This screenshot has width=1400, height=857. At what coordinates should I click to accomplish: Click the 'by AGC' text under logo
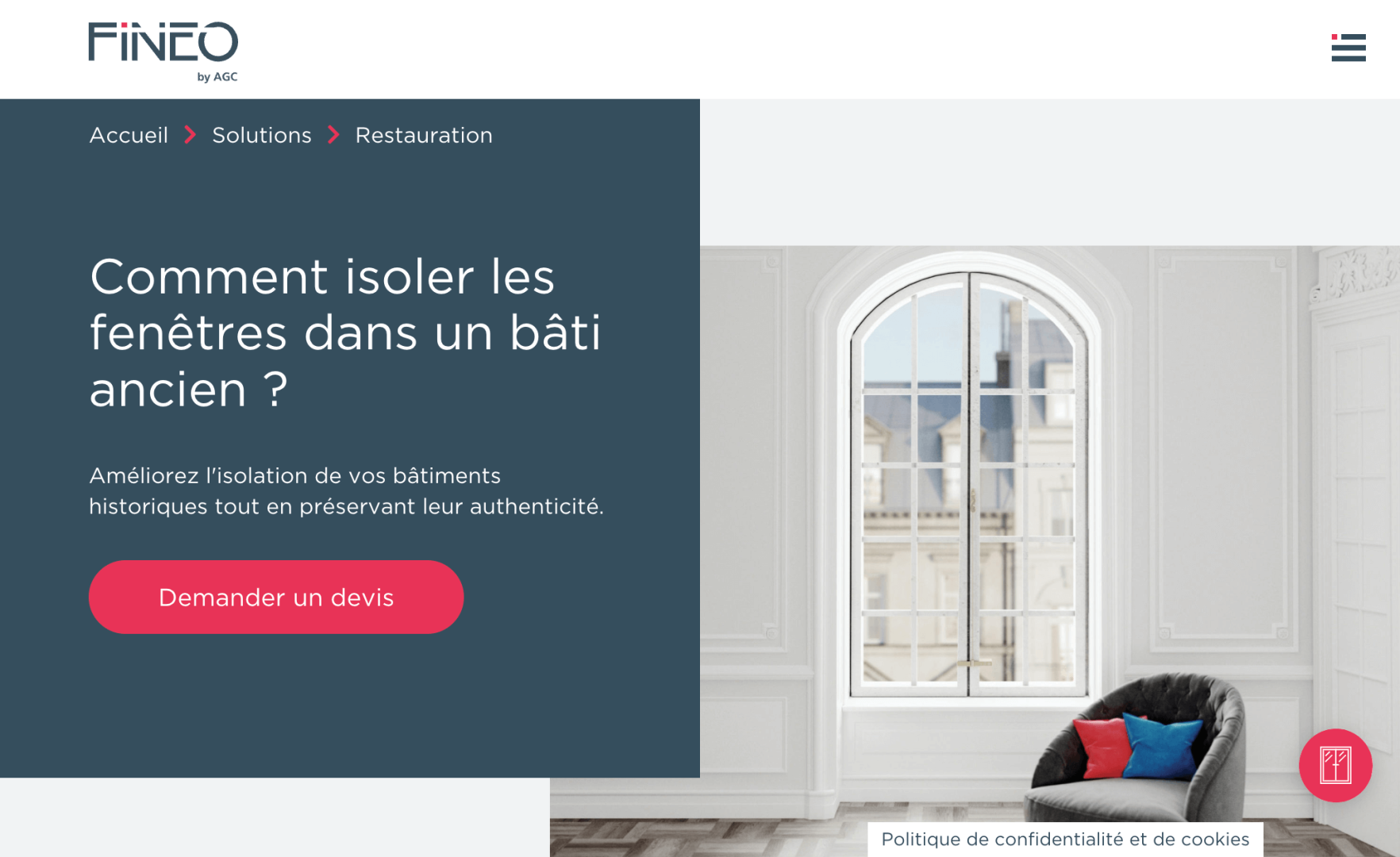[x=217, y=77]
